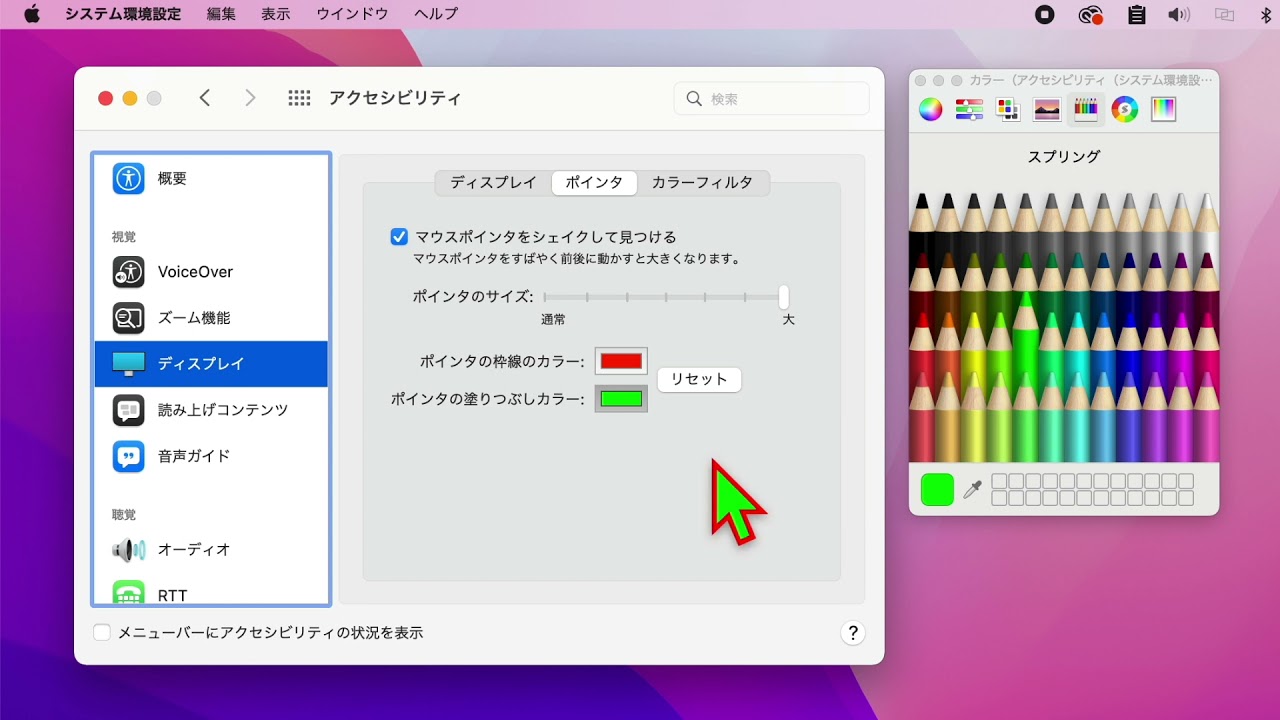This screenshot has height=720, width=1280.
Task: Open Bluetooth menu bar icon
Action: pyautogui.click(x=1266, y=14)
